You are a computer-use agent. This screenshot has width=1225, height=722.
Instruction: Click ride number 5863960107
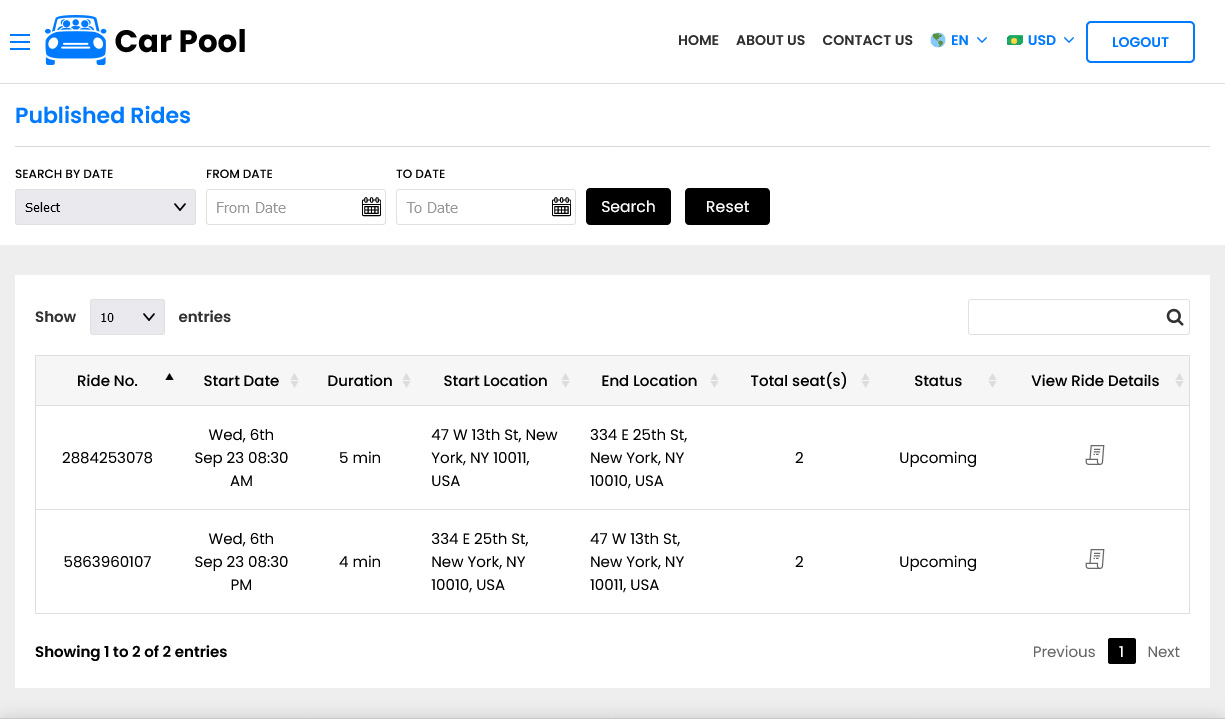point(107,562)
